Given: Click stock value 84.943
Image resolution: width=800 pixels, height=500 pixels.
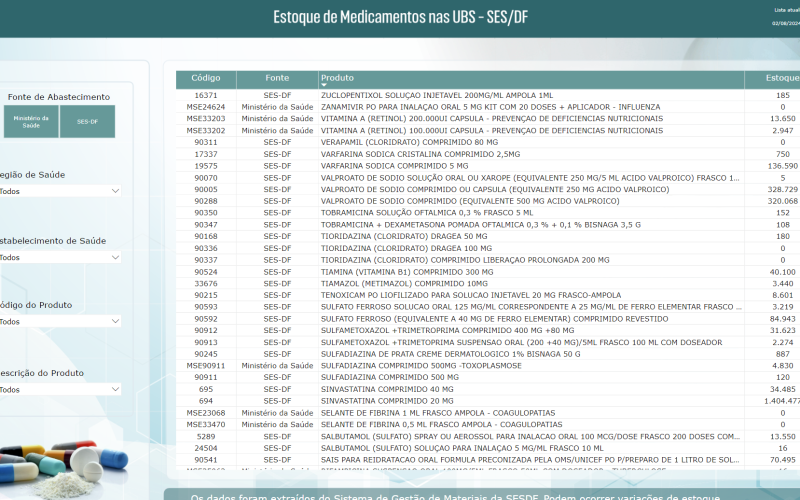Looking at the screenshot, I should [782, 319].
